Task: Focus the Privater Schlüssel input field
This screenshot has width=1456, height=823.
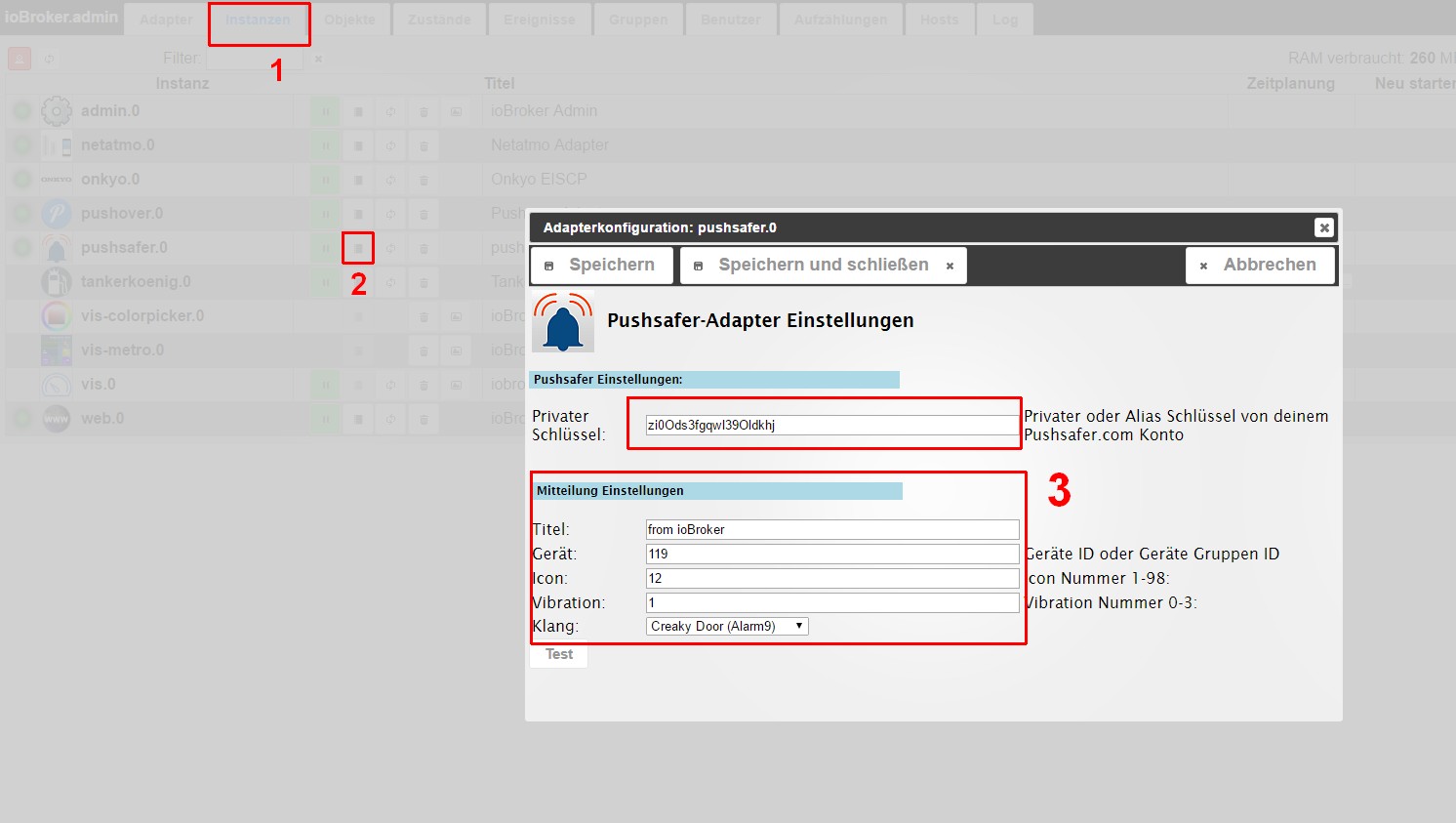Action: click(832, 425)
